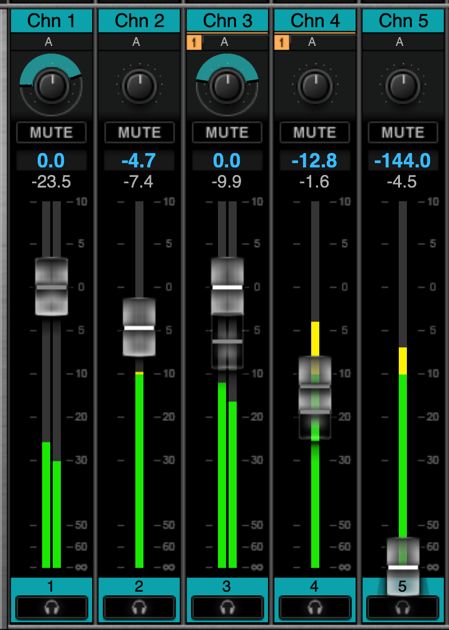Click the -1.6 peak readout on Chn 4
The height and width of the screenshot is (630, 449).
click(314, 182)
